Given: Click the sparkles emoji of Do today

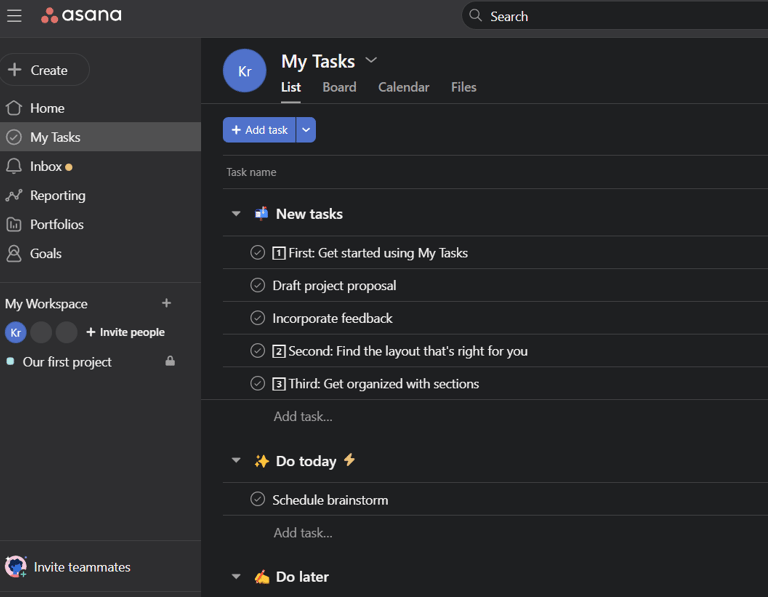Looking at the screenshot, I should point(262,461).
